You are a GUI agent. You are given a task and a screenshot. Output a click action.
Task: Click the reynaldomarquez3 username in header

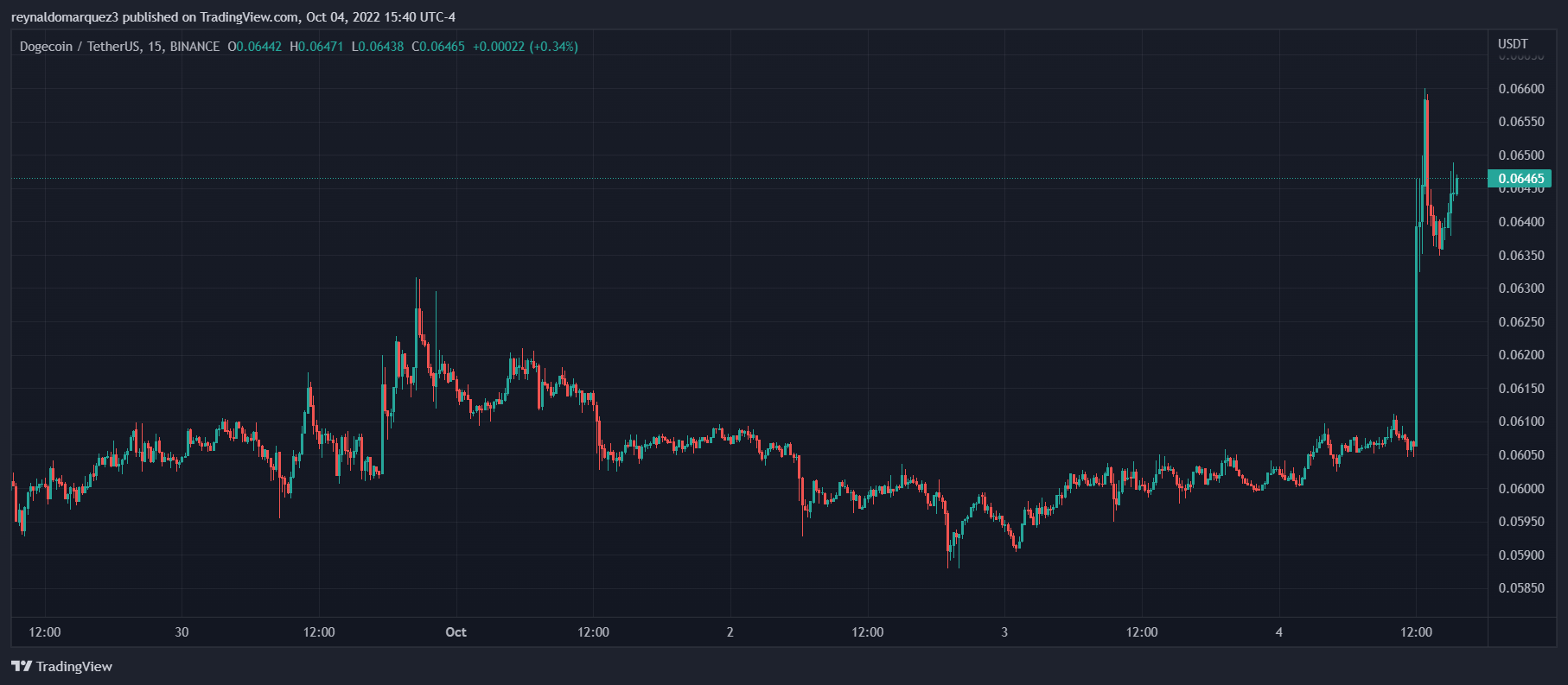coord(65,17)
